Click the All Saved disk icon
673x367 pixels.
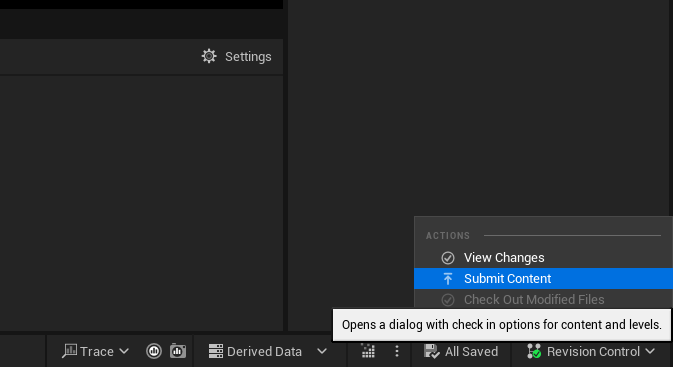431,351
